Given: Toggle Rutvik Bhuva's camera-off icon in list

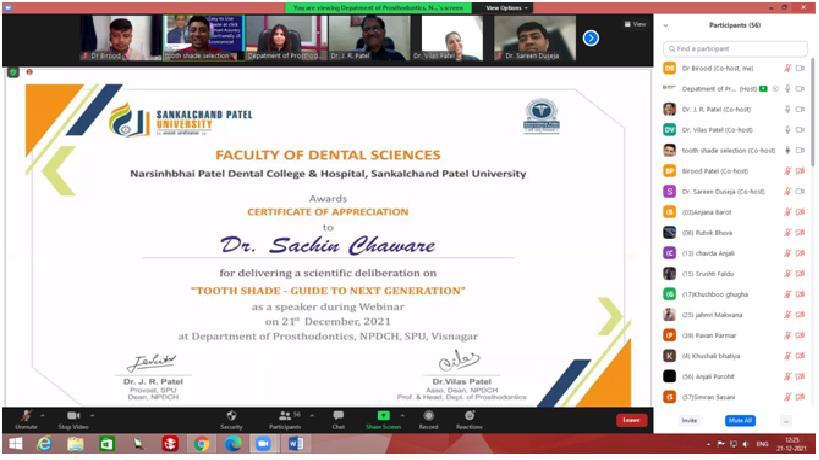Looking at the screenshot, I should tap(800, 233).
